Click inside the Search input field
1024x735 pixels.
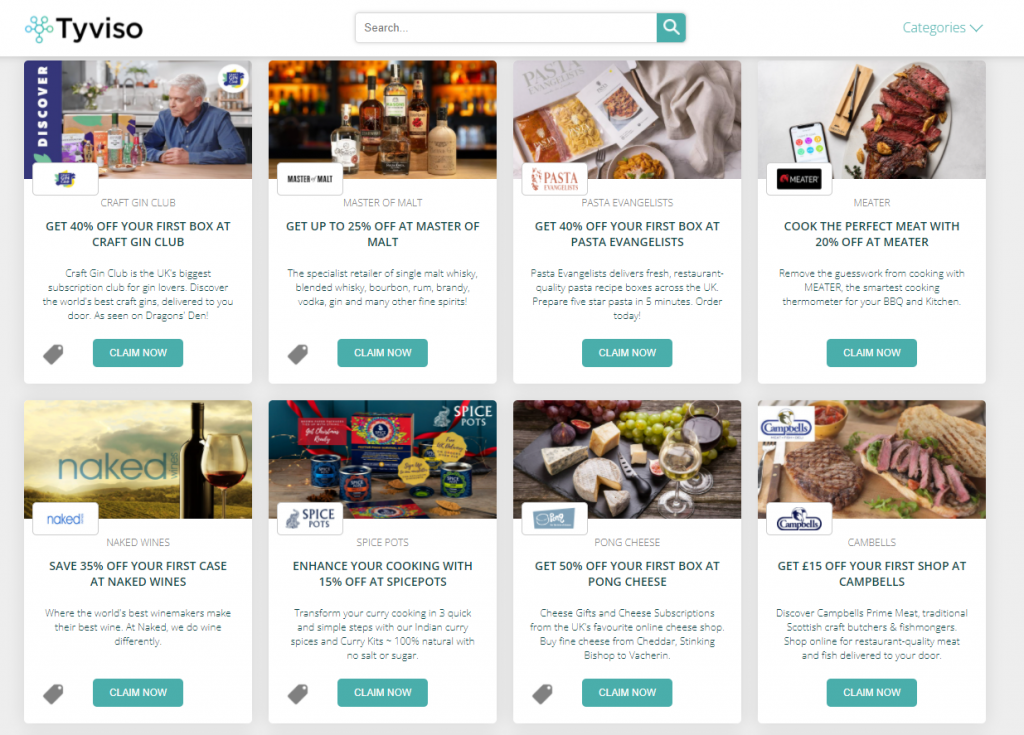click(x=506, y=27)
